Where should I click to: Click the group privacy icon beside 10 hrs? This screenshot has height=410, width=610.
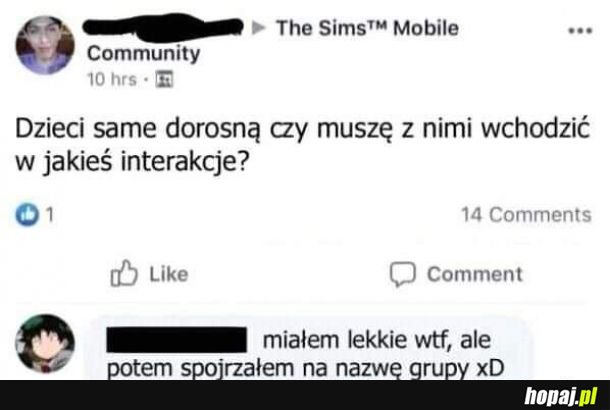(x=164, y=79)
